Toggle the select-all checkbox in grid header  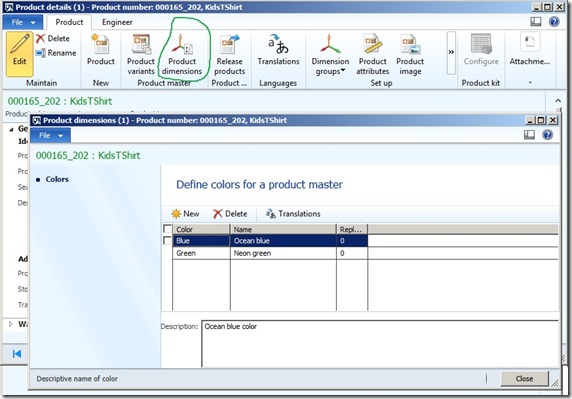tap(167, 229)
